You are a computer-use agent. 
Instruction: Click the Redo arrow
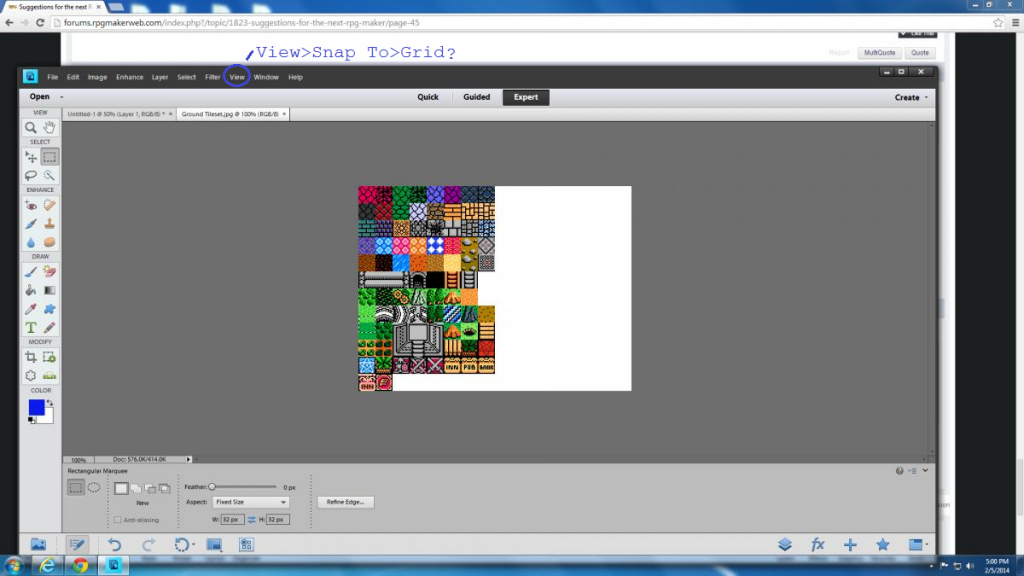click(148, 544)
